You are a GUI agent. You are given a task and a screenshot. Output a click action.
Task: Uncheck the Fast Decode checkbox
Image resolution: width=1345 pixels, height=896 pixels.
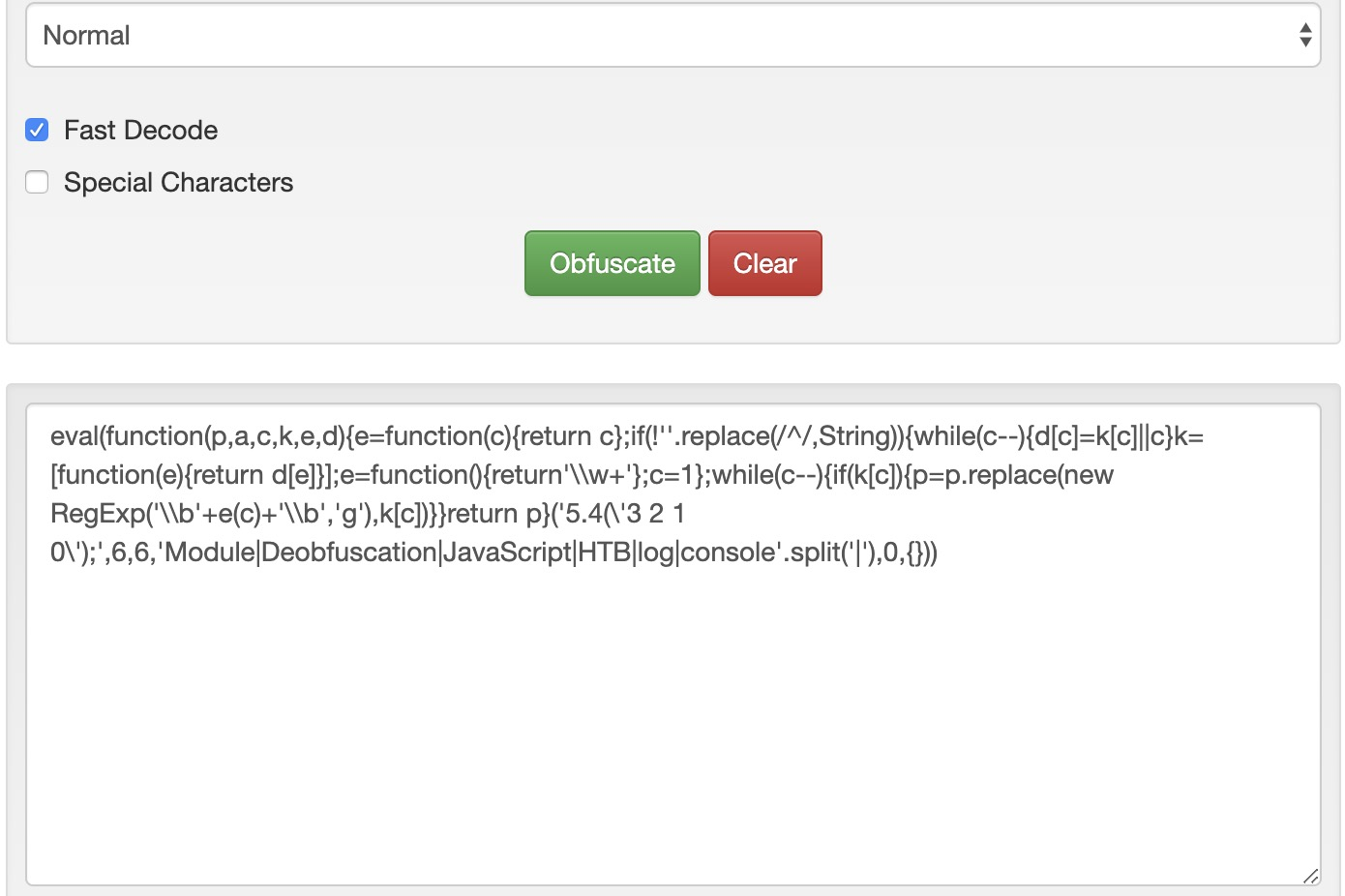[x=37, y=130]
